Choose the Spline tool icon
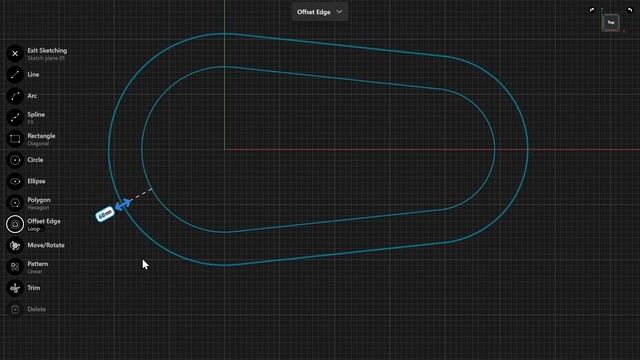The height and width of the screenshot is (360, 640). (x=15, y=118)
